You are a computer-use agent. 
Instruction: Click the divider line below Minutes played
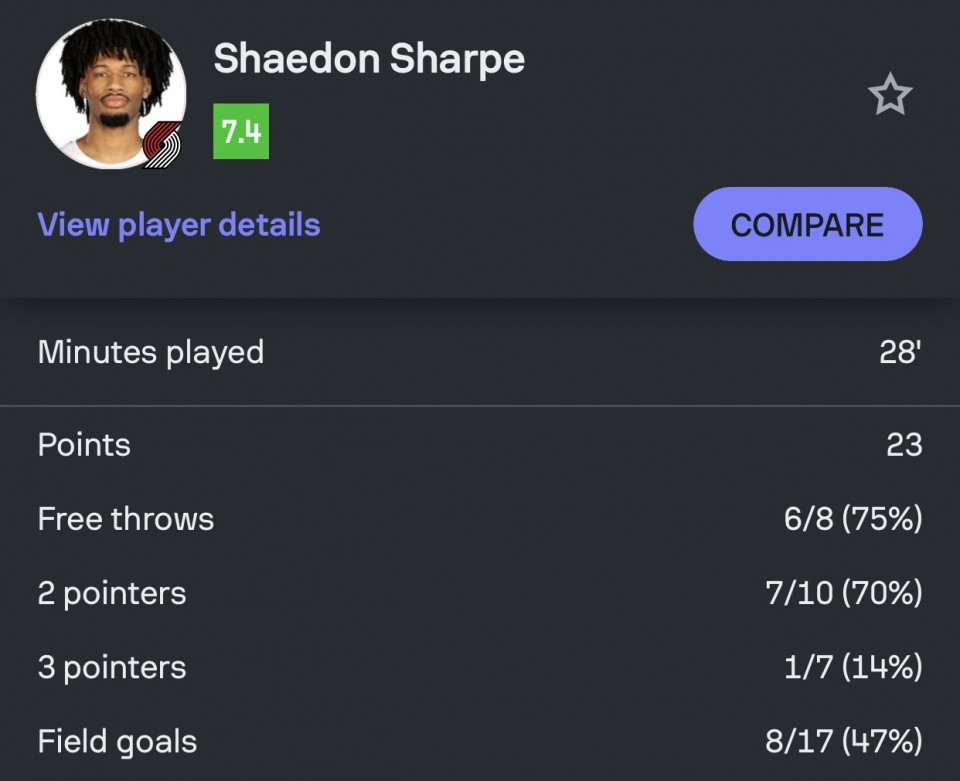pyautogui.click(x=480, y=406)
